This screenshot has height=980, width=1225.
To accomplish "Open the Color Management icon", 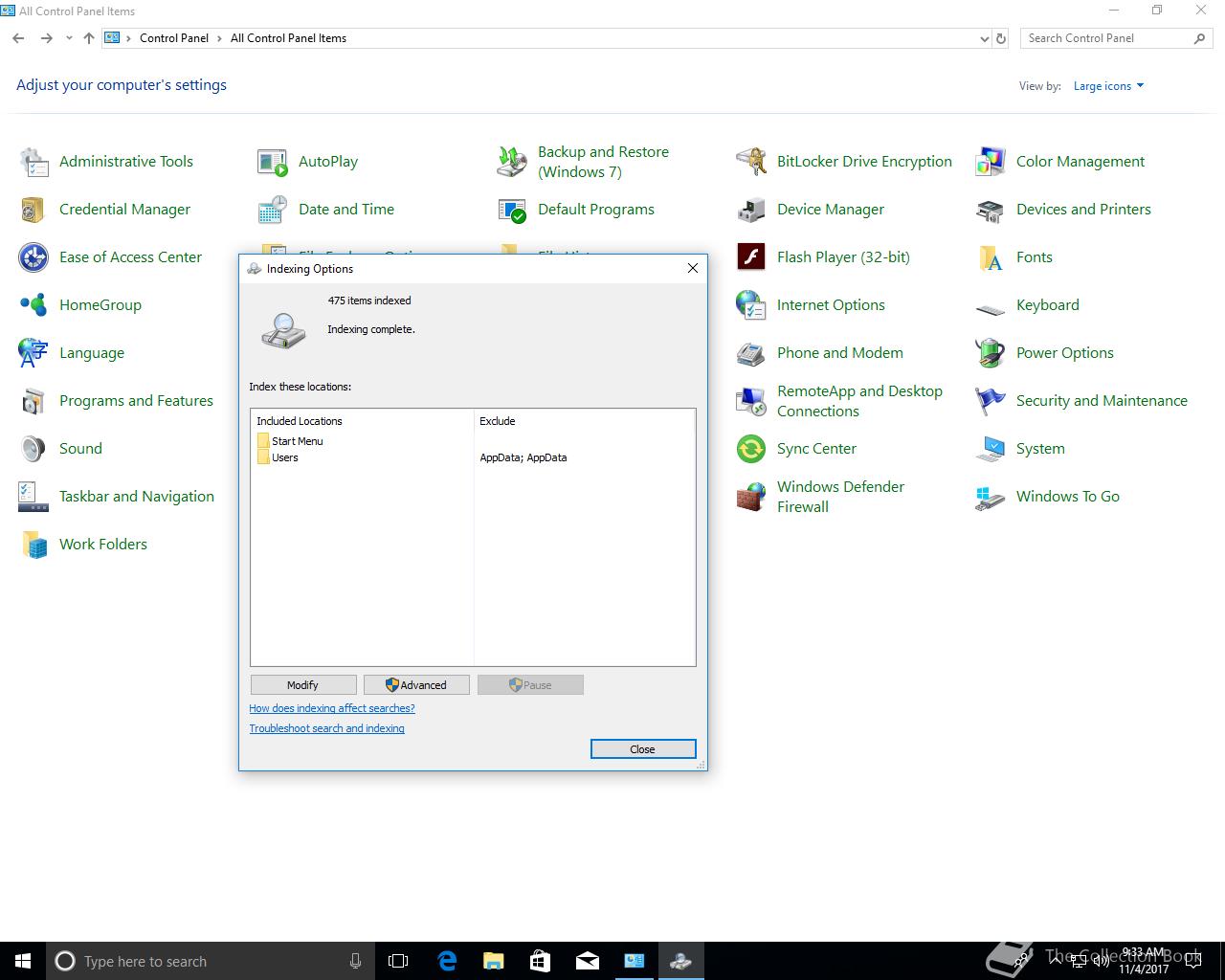I will (x=991, y=162).
